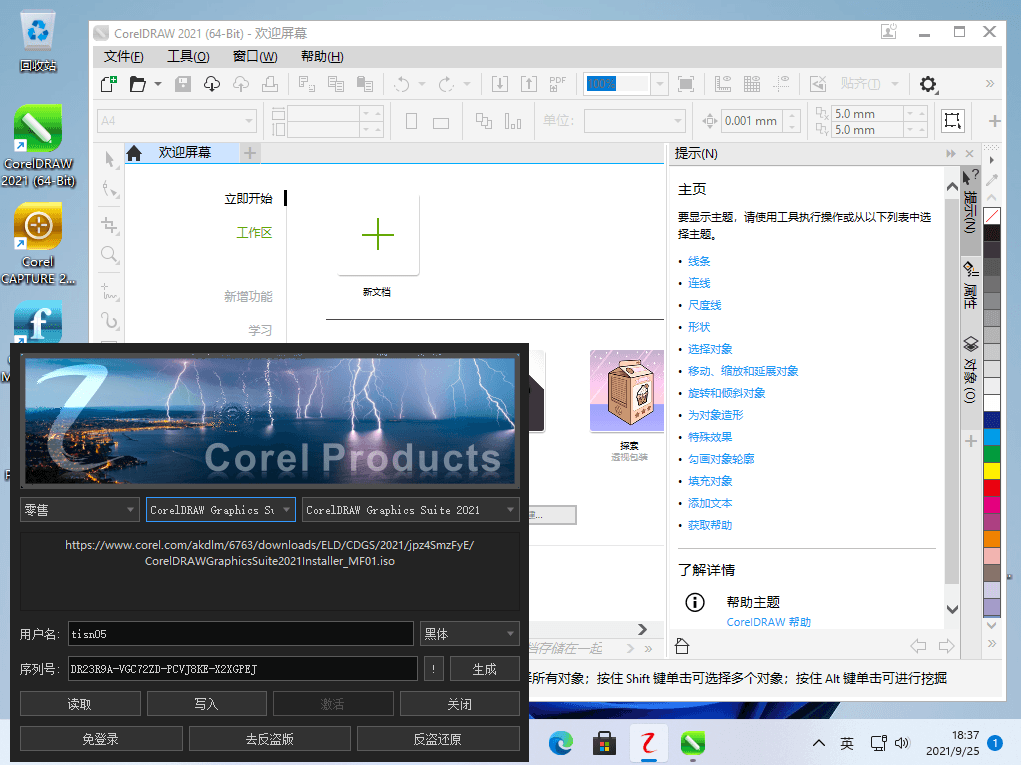This screenshot has width=1021, height=765.
Task: Click the 去反盗版 button
Action: 270,738
